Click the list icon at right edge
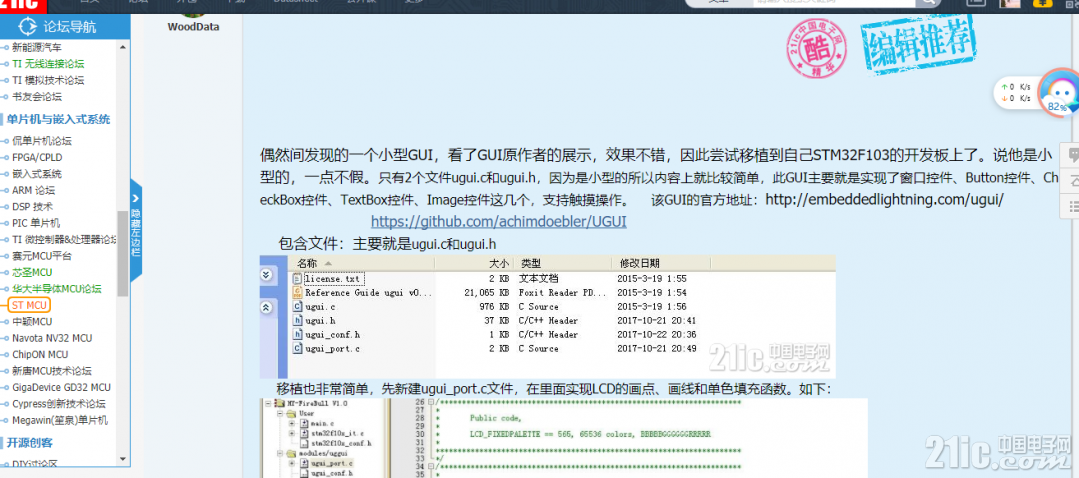This screenshot has height=478, width=1079. pyautogui.click(x=1071, y=206)
